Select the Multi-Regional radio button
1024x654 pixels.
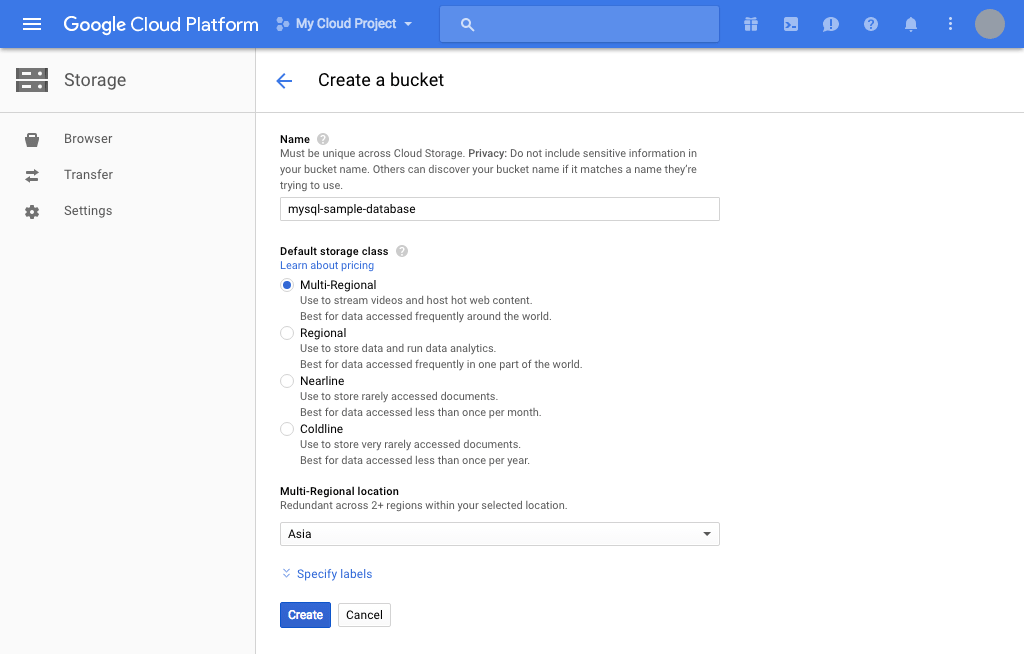click(x=287, y=285)
